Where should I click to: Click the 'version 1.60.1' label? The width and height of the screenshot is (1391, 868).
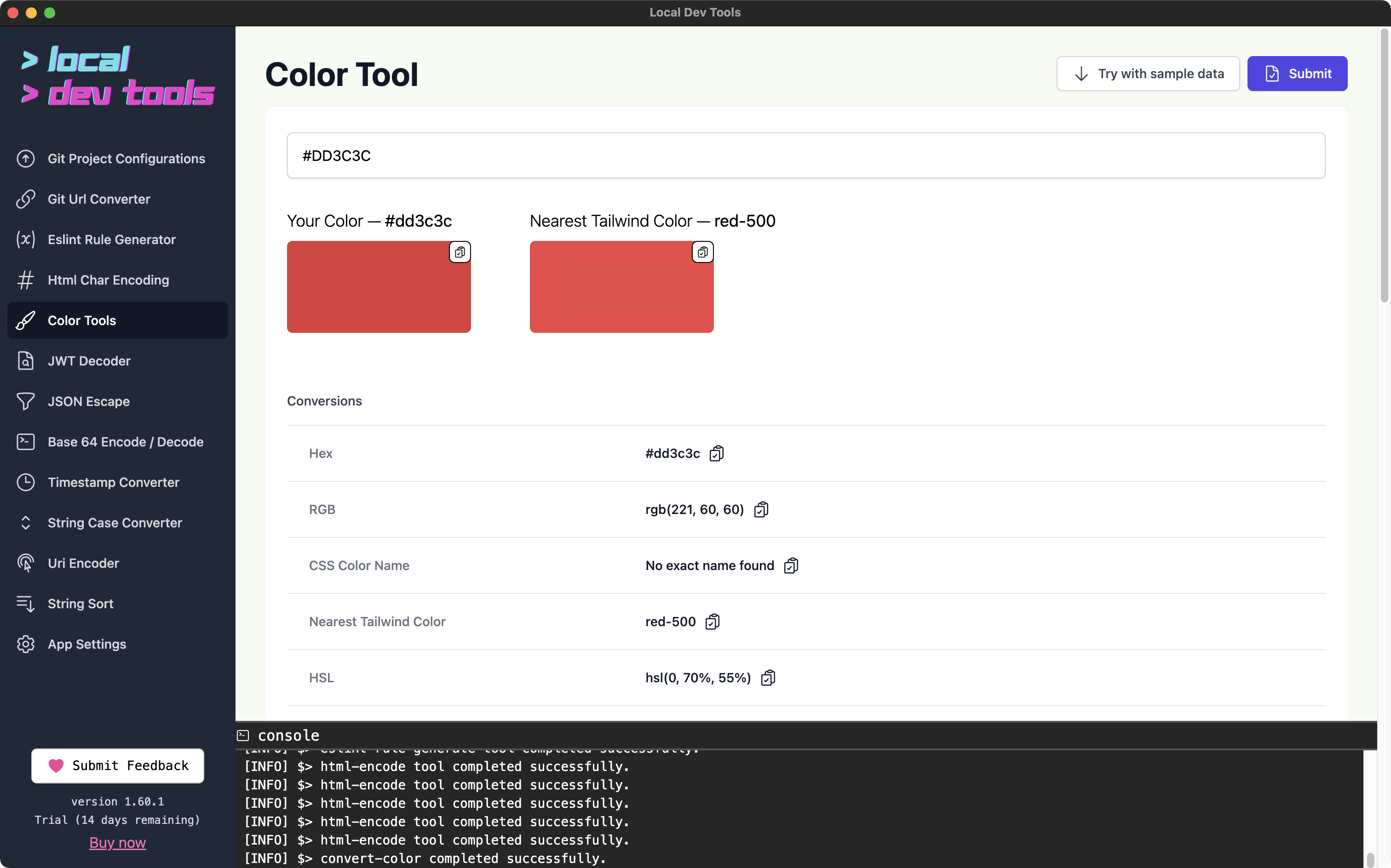pos(118,801)
